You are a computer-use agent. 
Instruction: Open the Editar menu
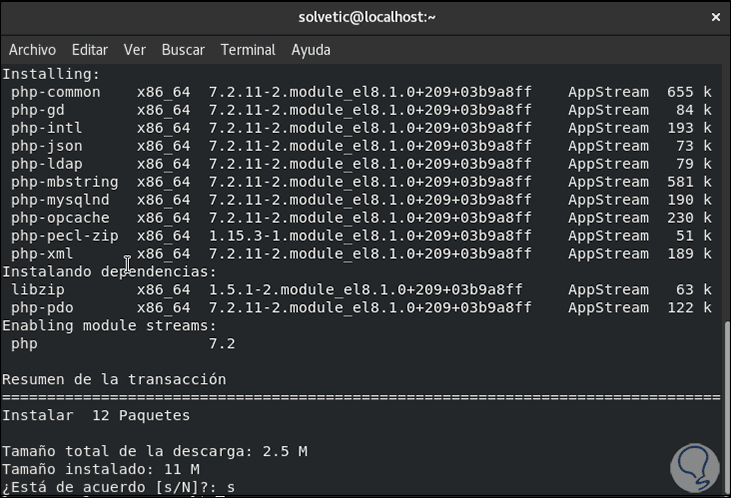tap(90, 50)
